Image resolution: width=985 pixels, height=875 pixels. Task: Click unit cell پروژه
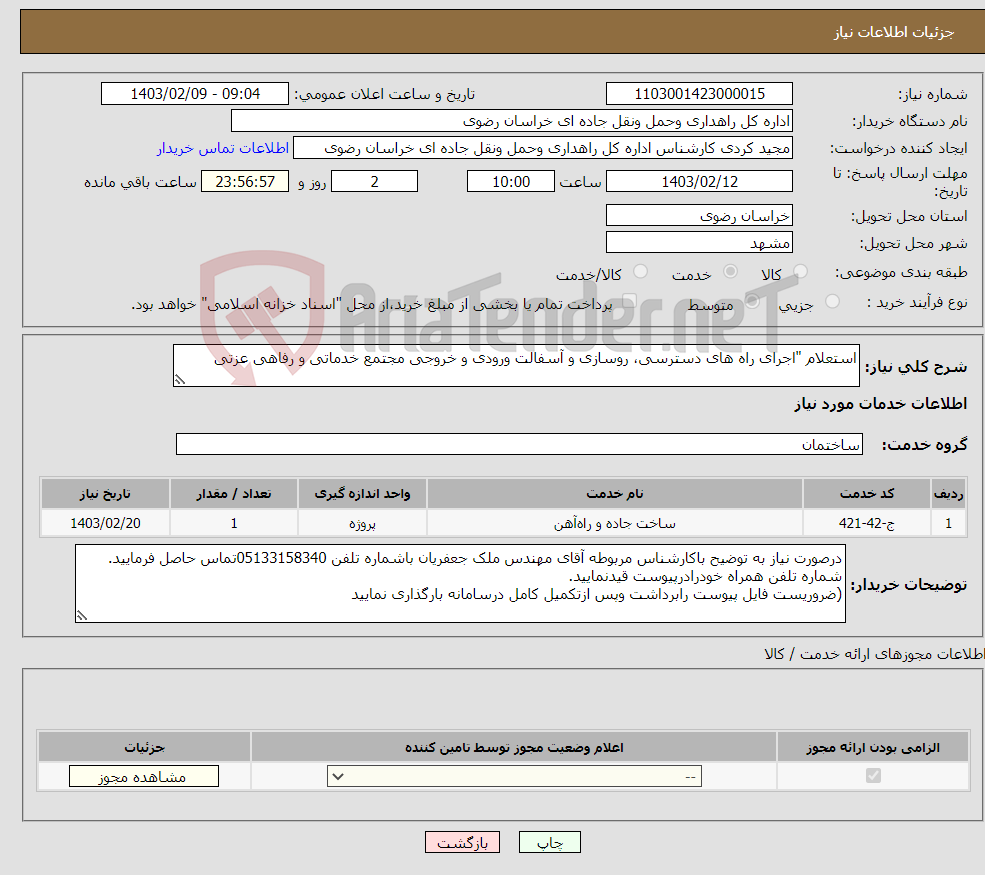click(x=362, y=523)
